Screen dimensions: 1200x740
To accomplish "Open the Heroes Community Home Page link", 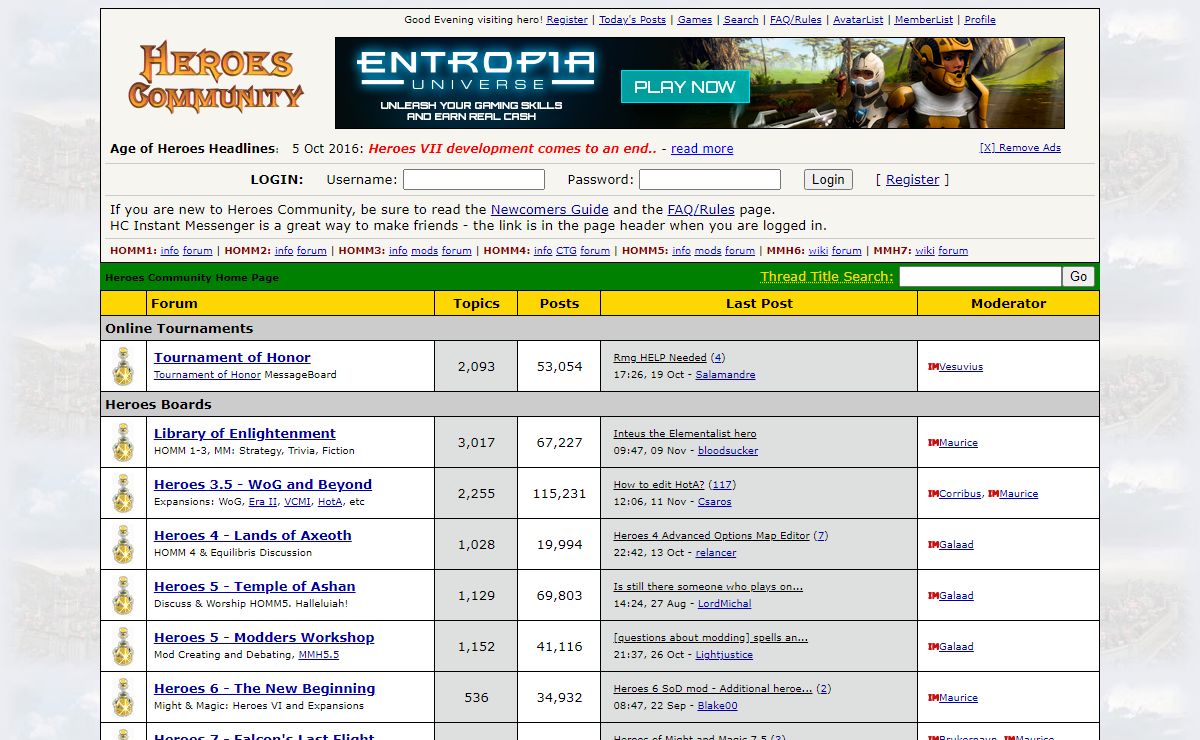I will click(x=192, y=278).
